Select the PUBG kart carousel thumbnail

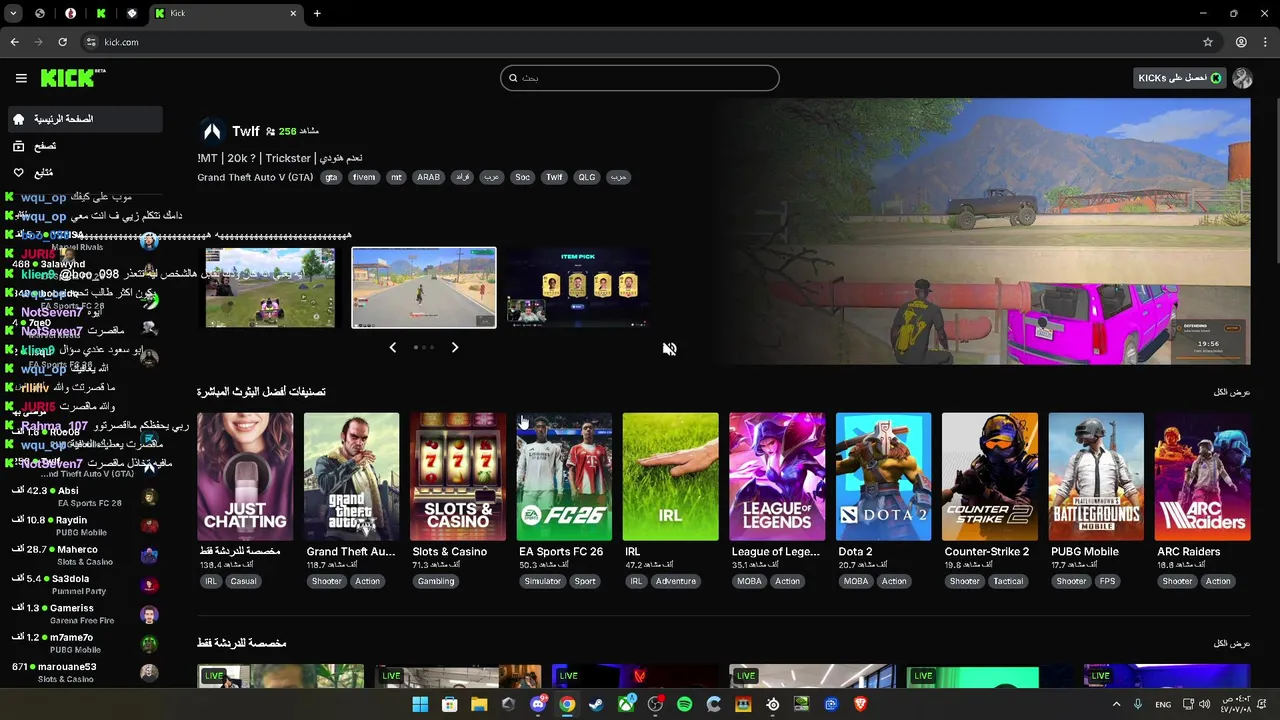click(270, 288)
